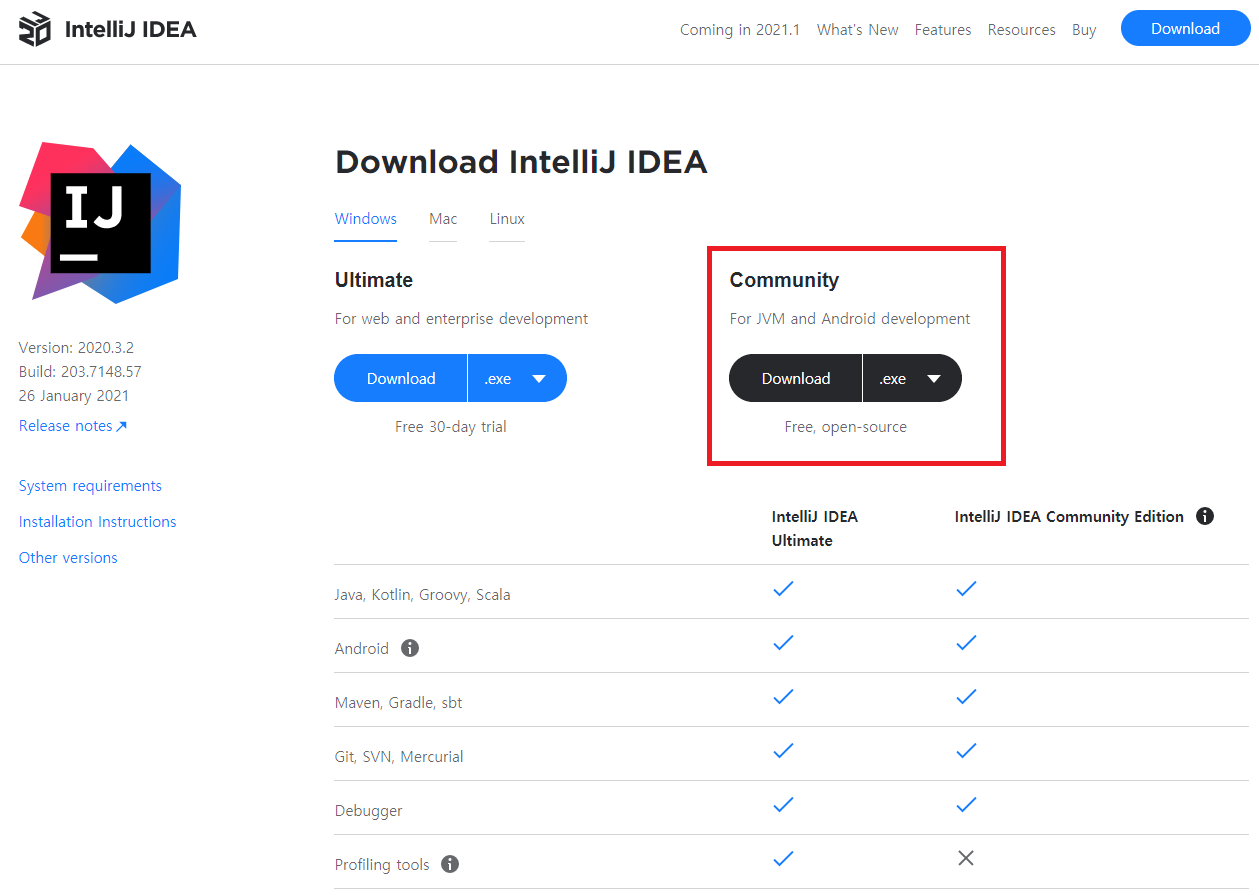
Task: Click Ultimate checkmark in Git, SVN, Mercurial row
Action: tap(784, 751)
